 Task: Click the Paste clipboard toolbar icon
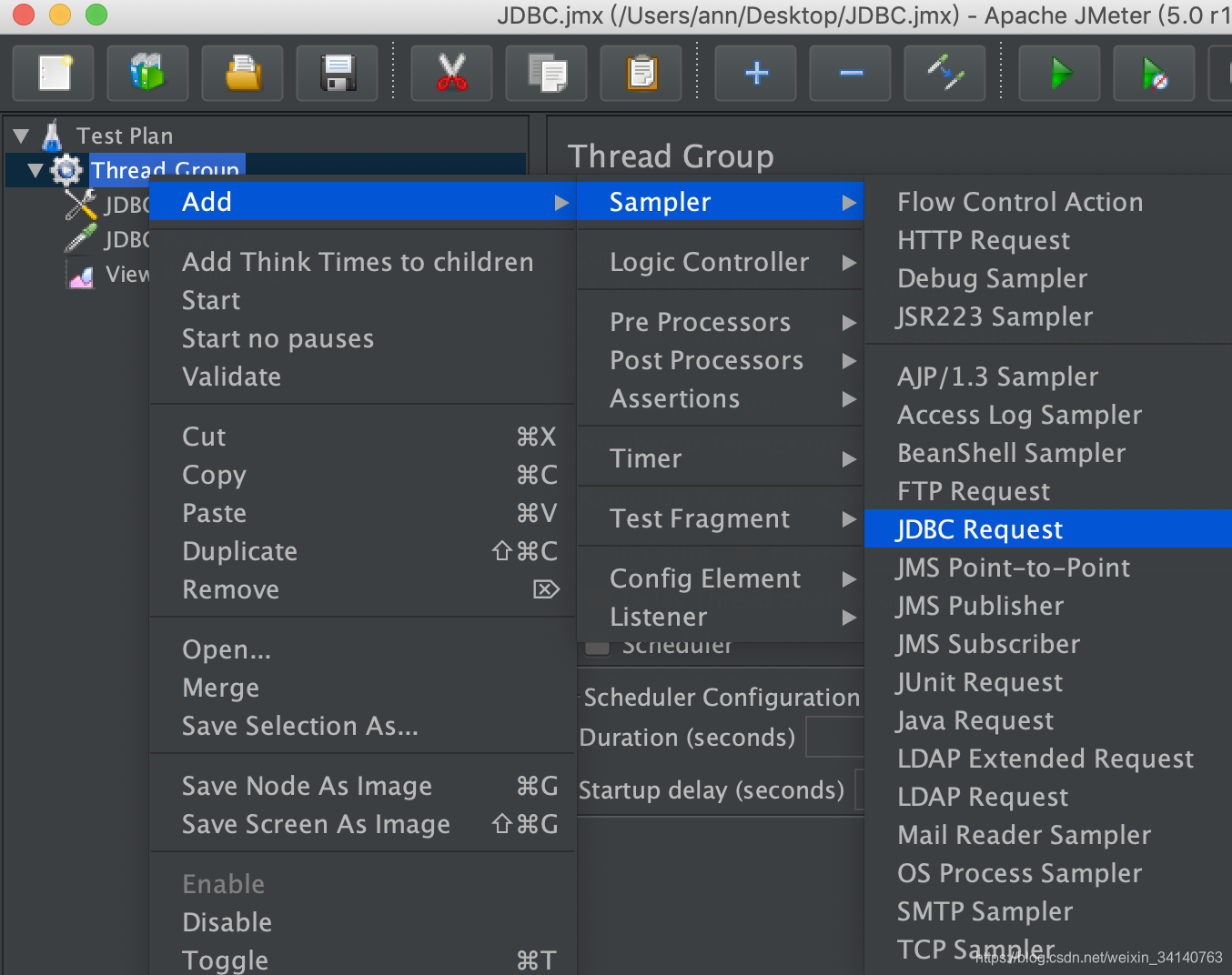click(x=641, y=73)
